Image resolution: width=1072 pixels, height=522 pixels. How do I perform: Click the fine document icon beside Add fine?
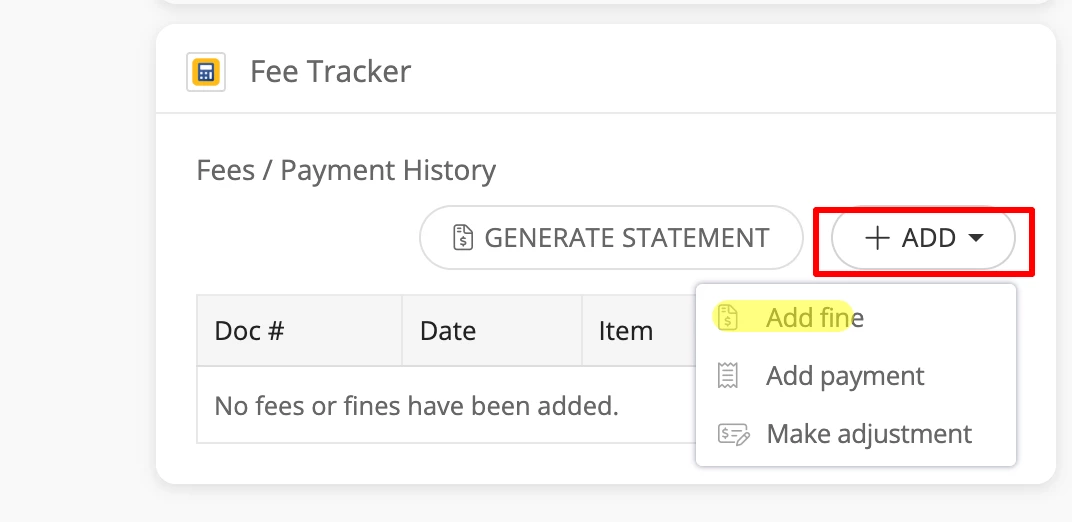click(x=728, y=318)
